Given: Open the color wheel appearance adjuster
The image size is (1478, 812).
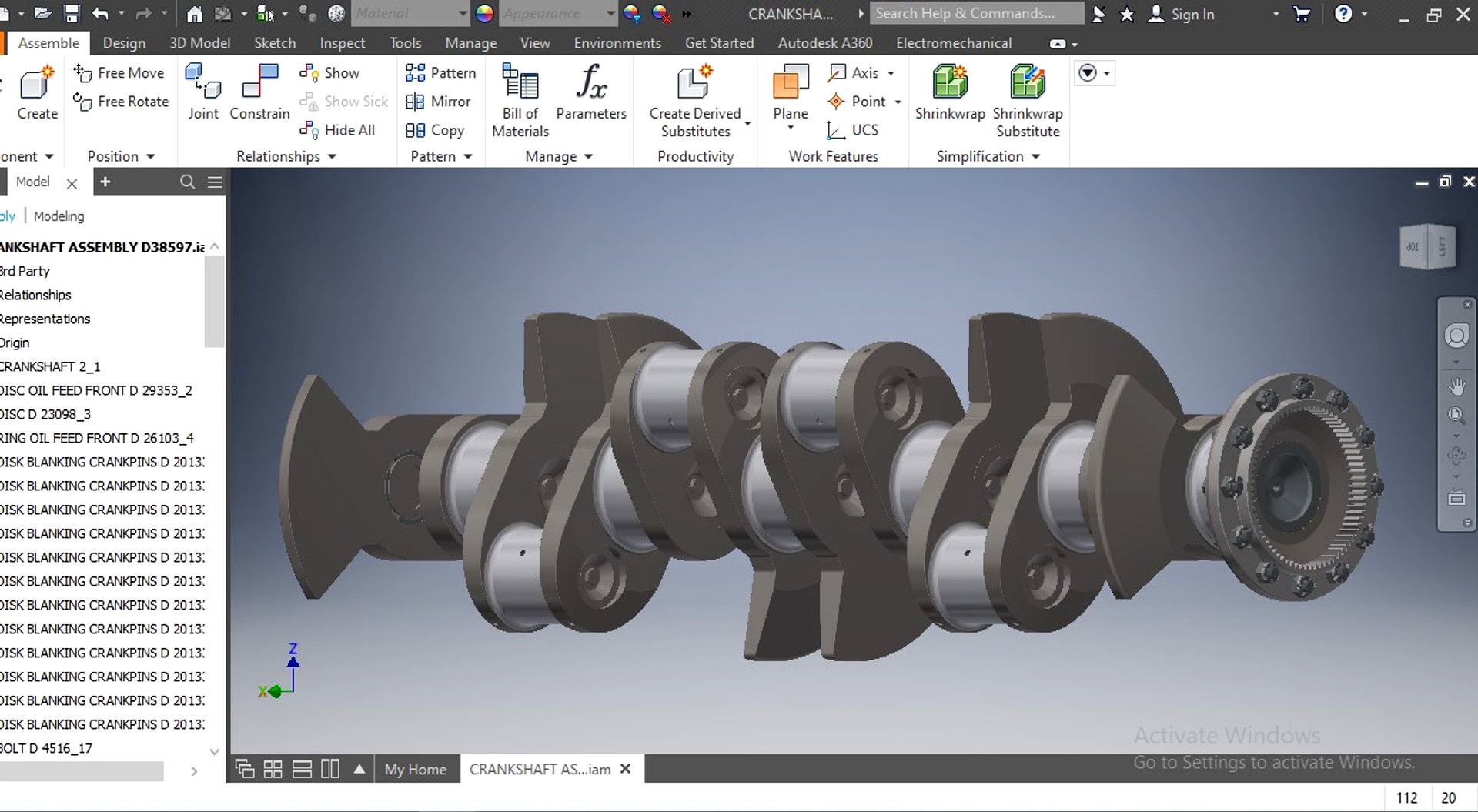Looking at the screenshot, I should click(x=484, y=14).
